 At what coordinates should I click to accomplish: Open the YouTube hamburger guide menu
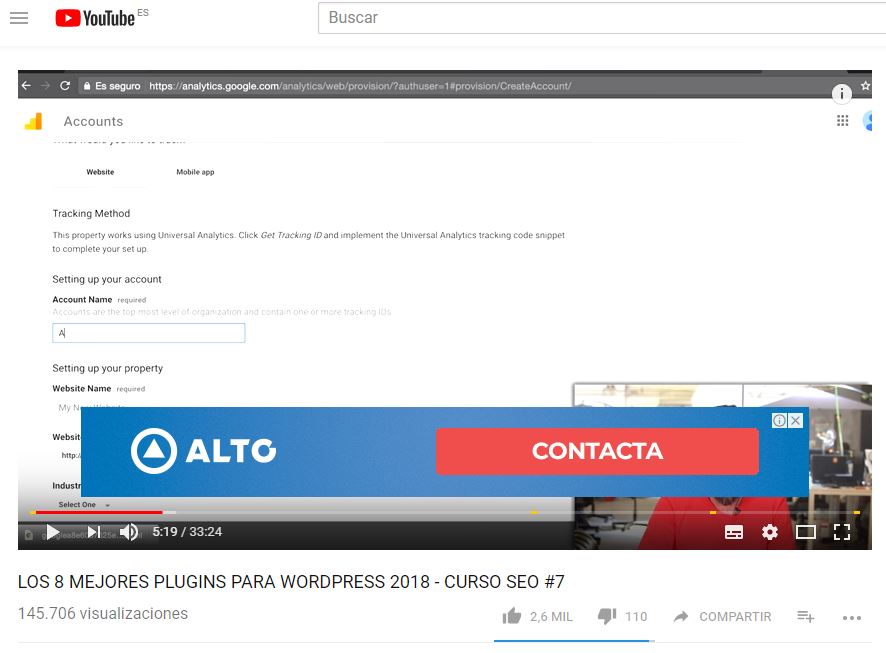point(18,18)
